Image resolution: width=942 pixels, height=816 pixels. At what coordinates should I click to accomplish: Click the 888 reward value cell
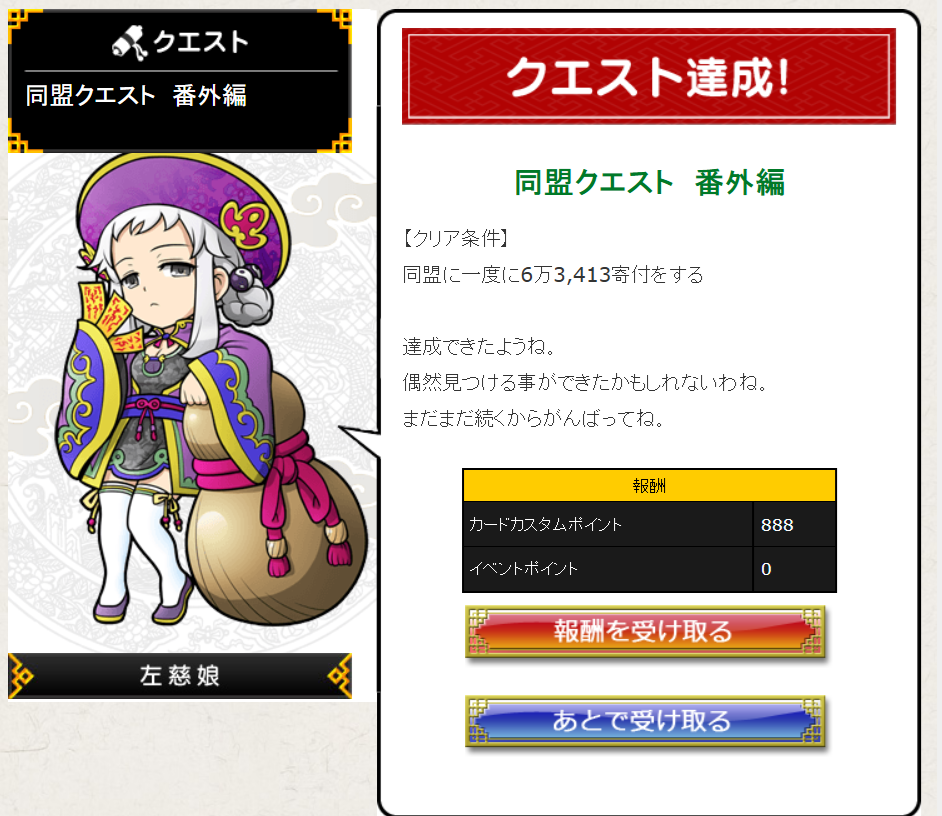point(794,525)
